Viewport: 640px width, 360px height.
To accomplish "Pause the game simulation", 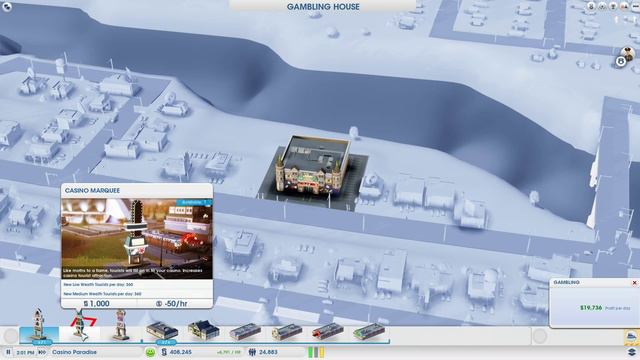I will [x=8, y=352].
